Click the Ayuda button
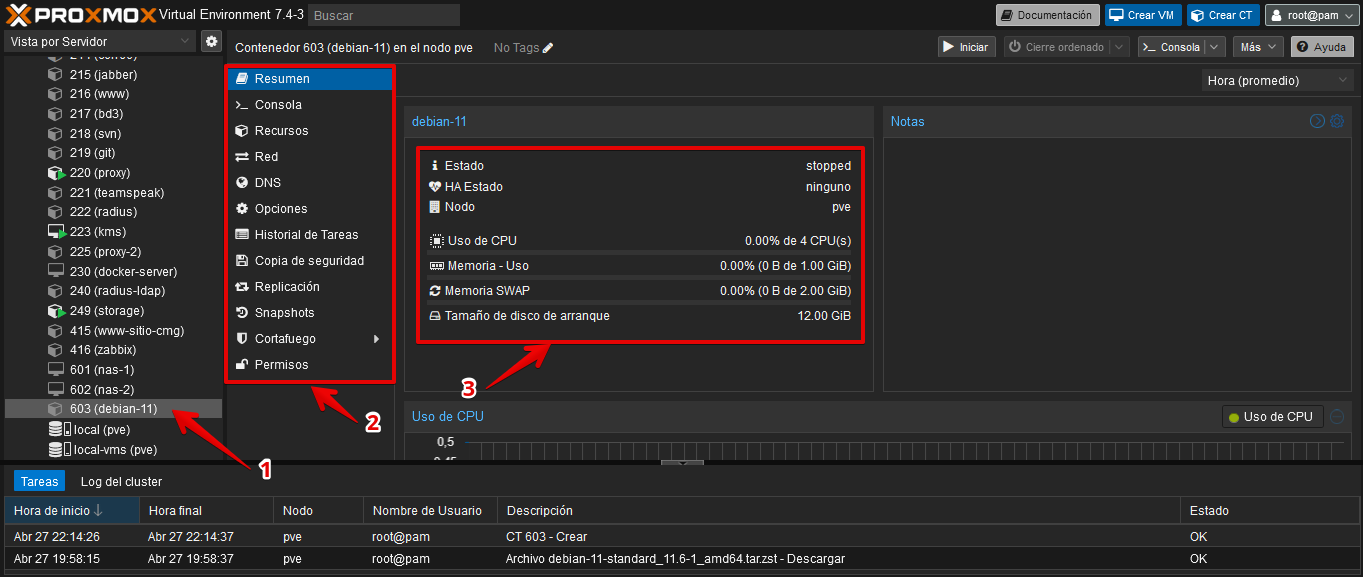Image resolution: width=1363 pixels, height=577 pixels. tap(1320, 47)
